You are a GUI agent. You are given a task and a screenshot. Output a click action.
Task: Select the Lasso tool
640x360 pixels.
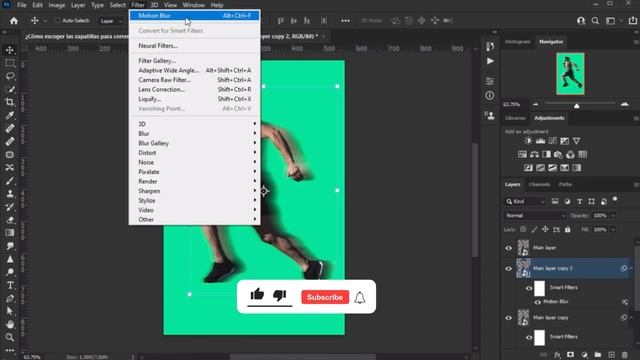[10, 76]
